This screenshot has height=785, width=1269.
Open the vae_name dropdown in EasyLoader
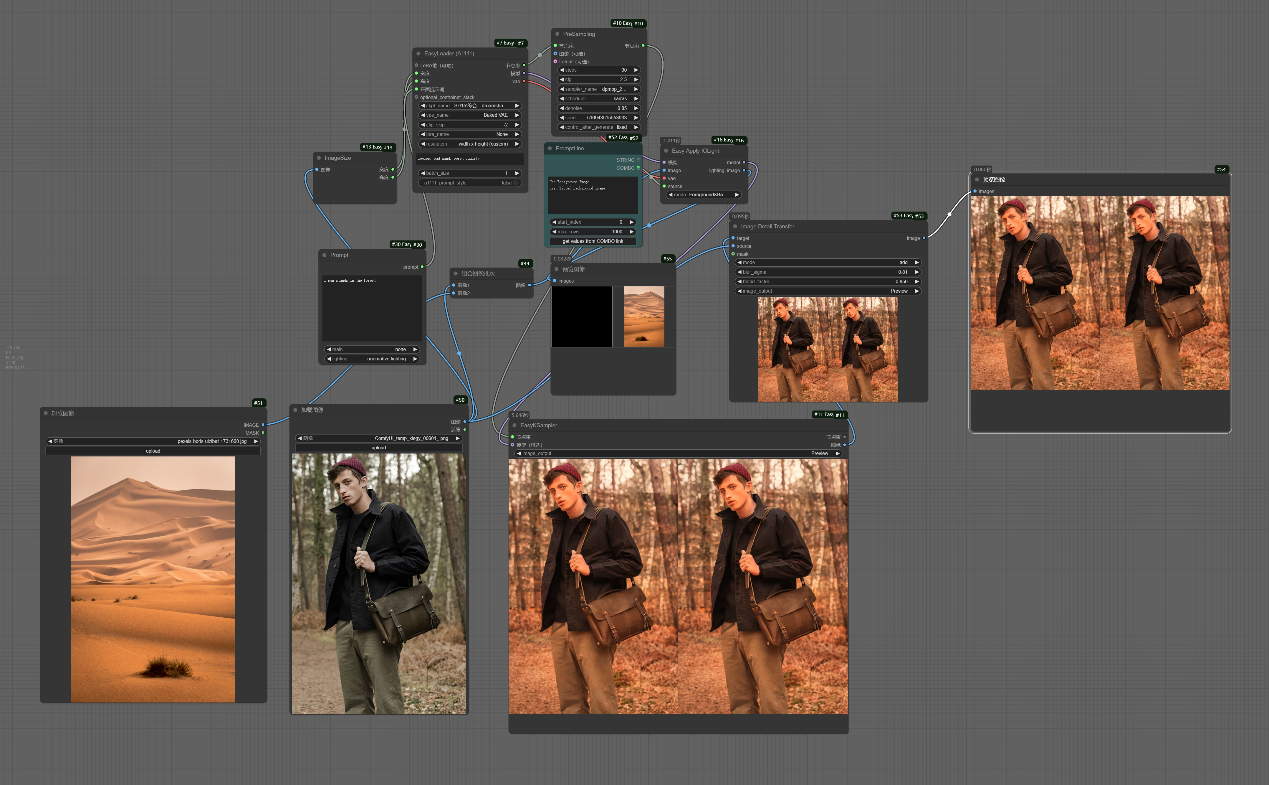coord(468,115)
